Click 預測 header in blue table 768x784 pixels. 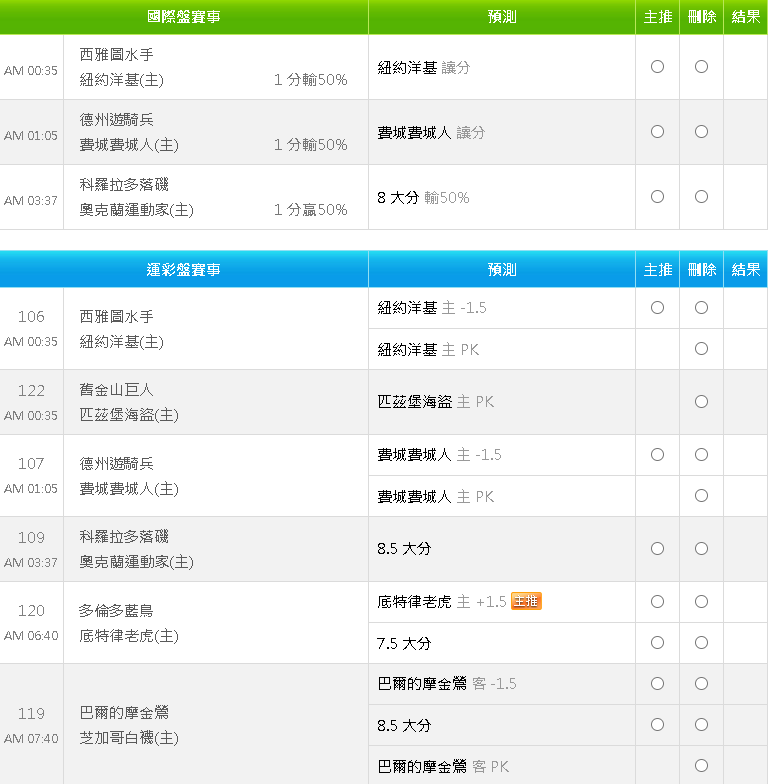pyautogui.click(x=502, y=270)
